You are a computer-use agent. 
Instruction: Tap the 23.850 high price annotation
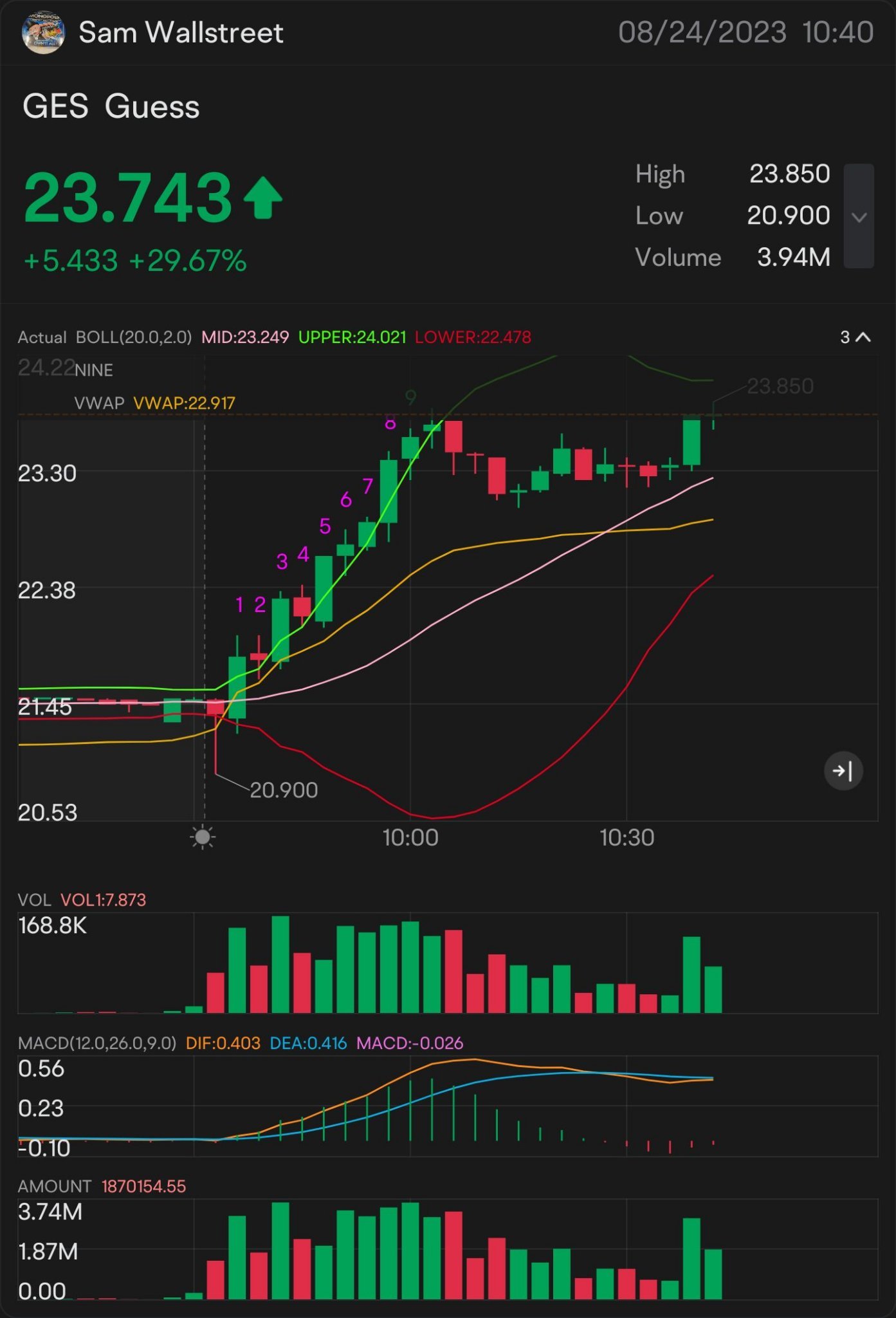780,385
